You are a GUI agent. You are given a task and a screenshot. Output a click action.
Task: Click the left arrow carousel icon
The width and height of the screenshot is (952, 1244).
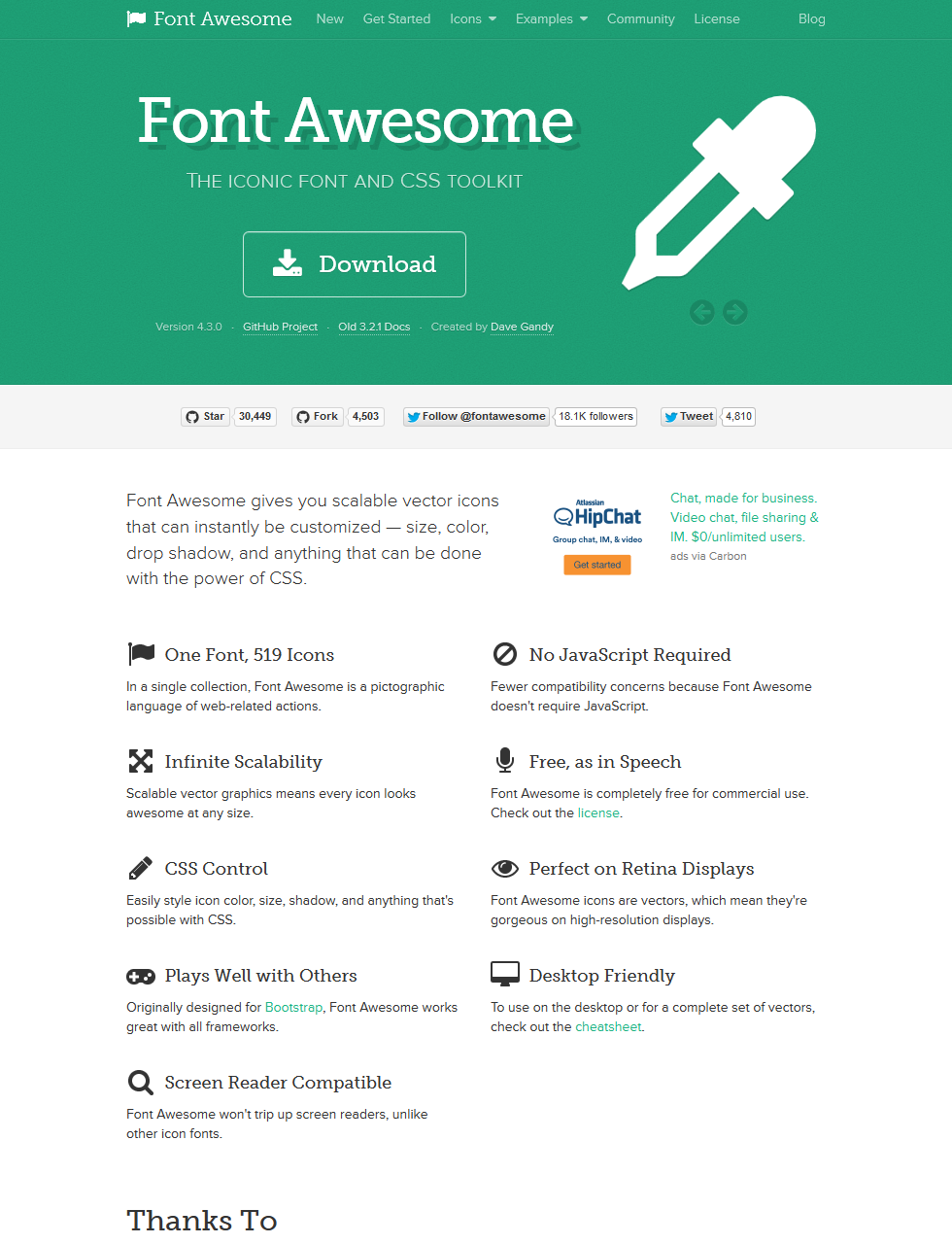click(702, 312)
